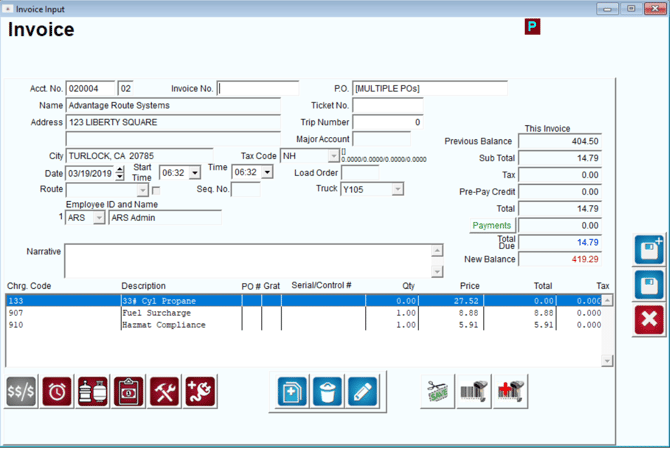Click the account suffix field showing 02
Image resolution: width=670 pixels, height=449 pixels.
(126, 88)
